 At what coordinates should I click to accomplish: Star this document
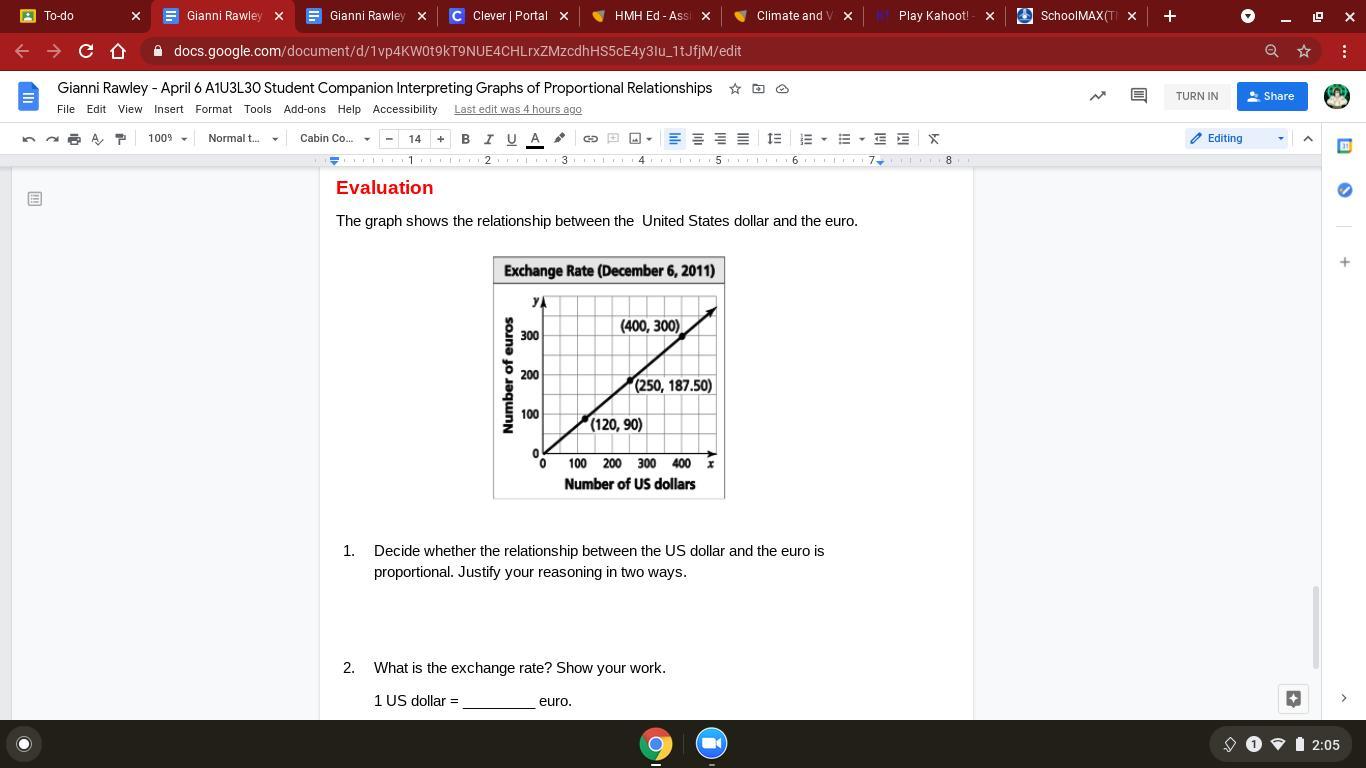click(x=735, y=89)
